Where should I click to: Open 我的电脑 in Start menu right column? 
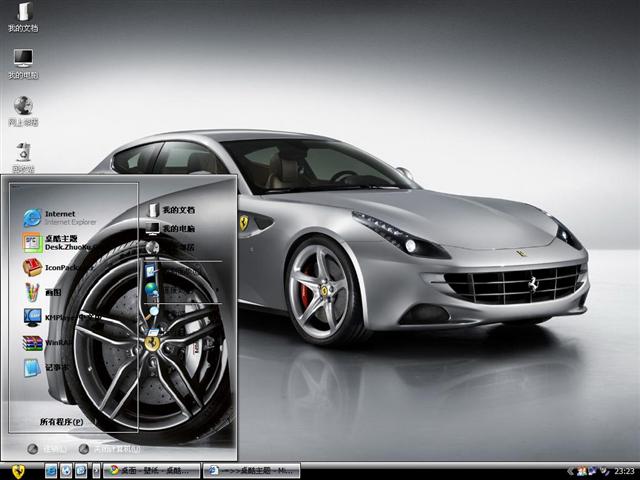pos(171,229)
